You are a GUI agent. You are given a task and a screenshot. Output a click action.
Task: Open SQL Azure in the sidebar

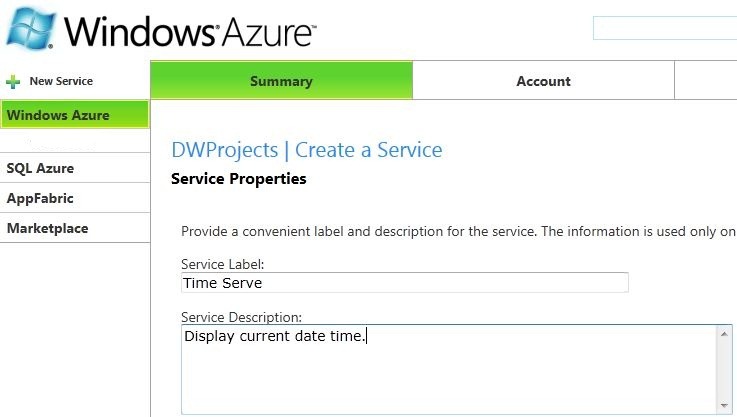click(x=75, y=168)
